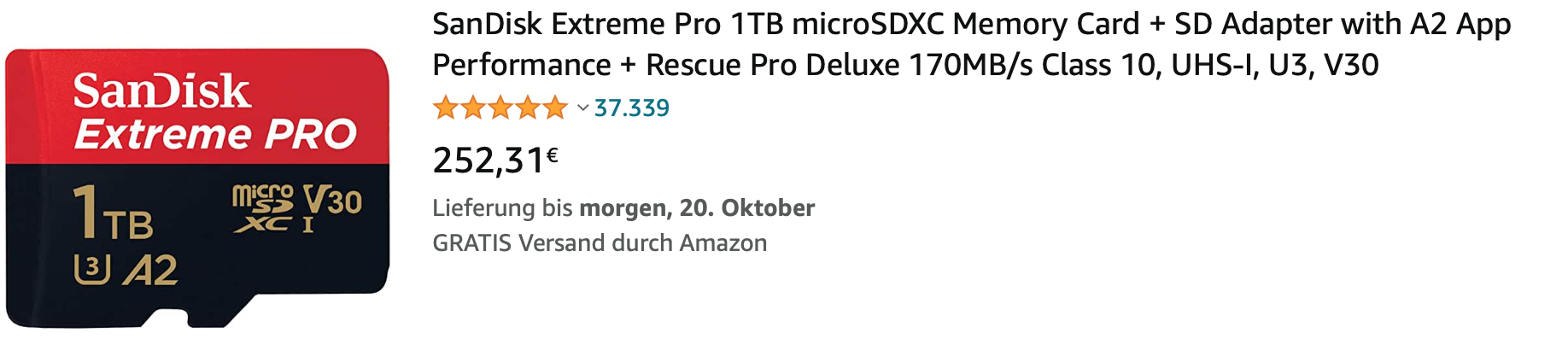This screenshot has width=1568, height=350.
Task: Click the SanDisk logo on the card
Action: [161, 91]
